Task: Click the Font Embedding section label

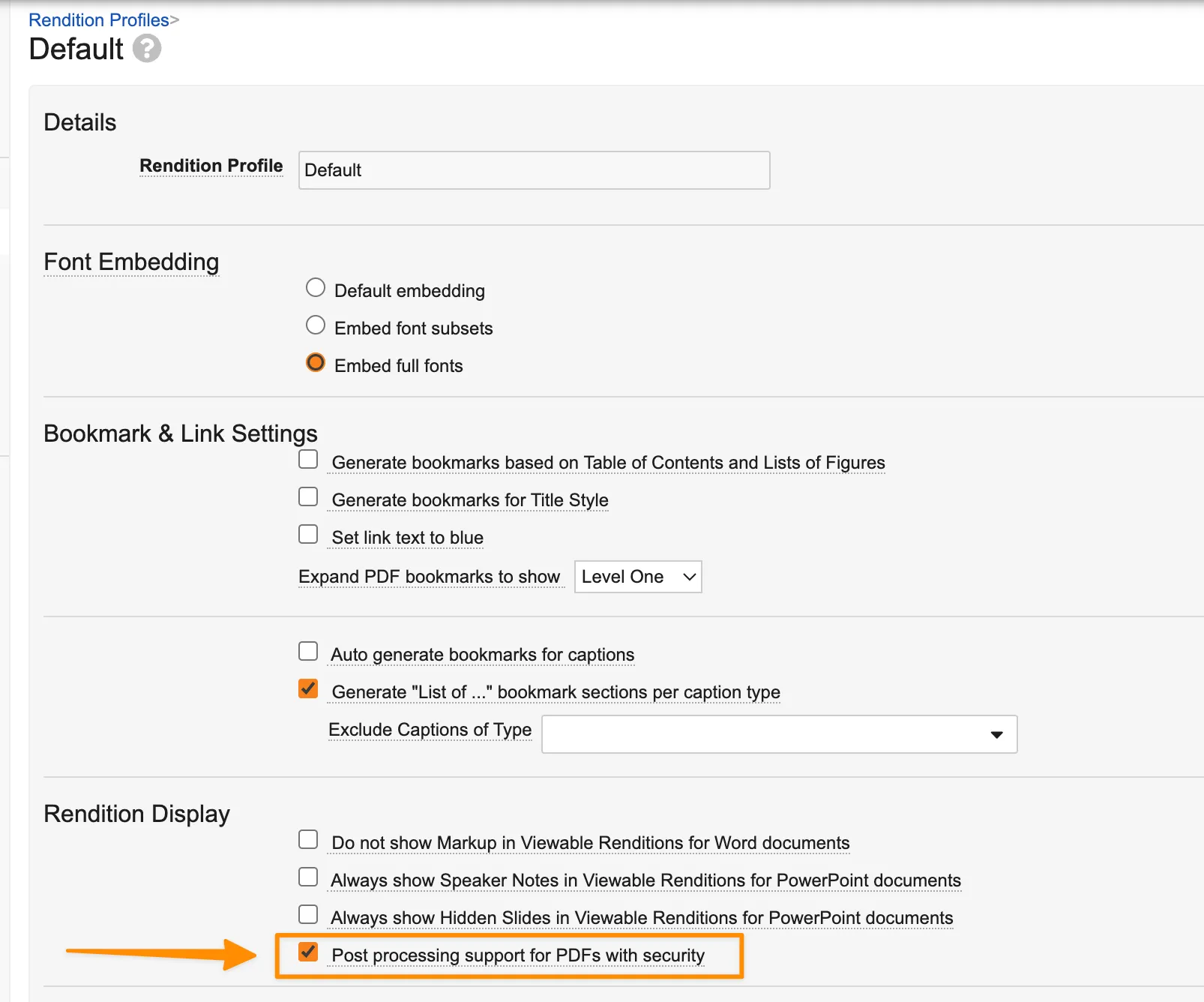Action: click(x=131, y=262)
